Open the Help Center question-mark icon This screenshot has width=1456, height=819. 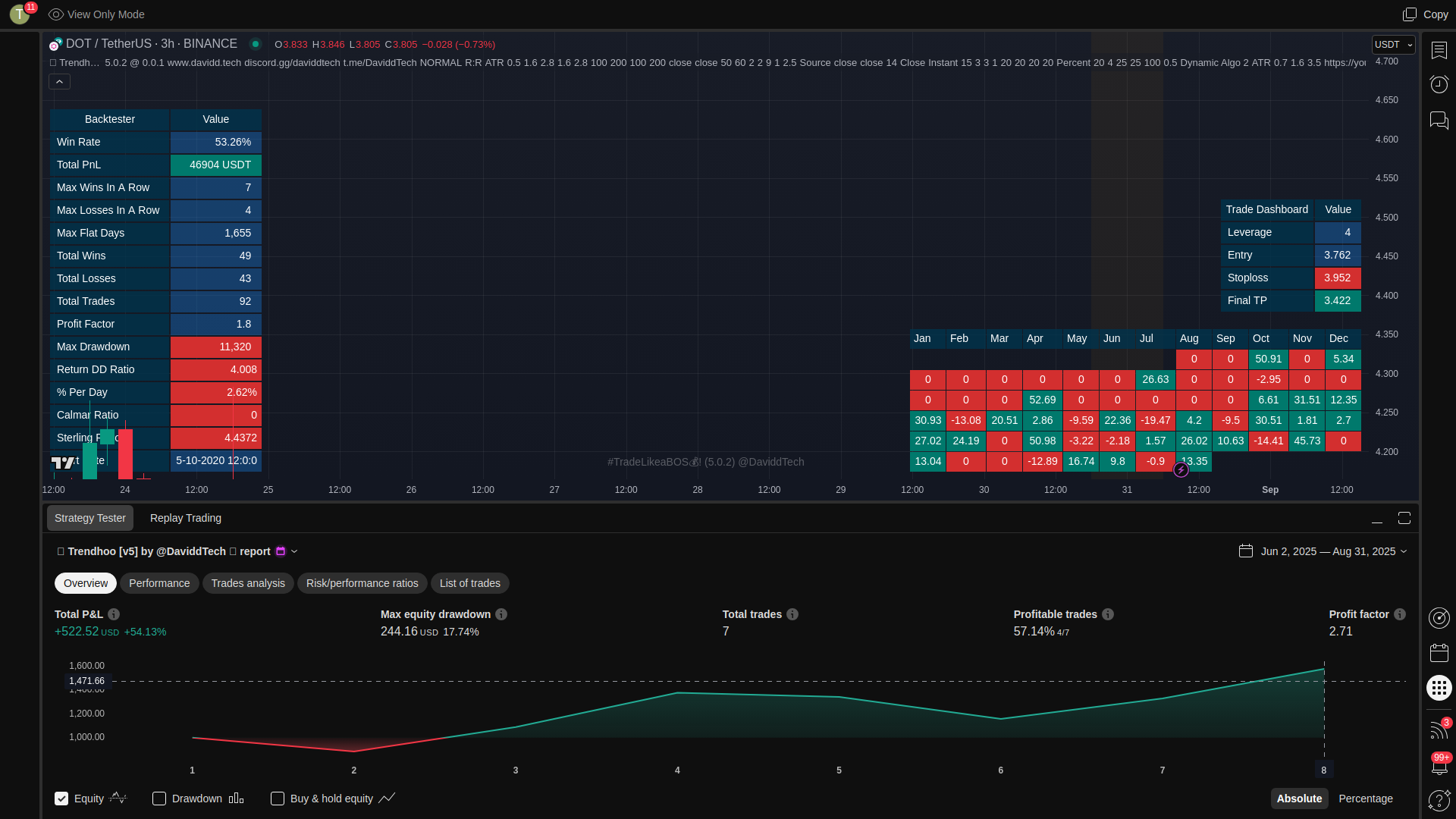click(x=1439, y=800)
